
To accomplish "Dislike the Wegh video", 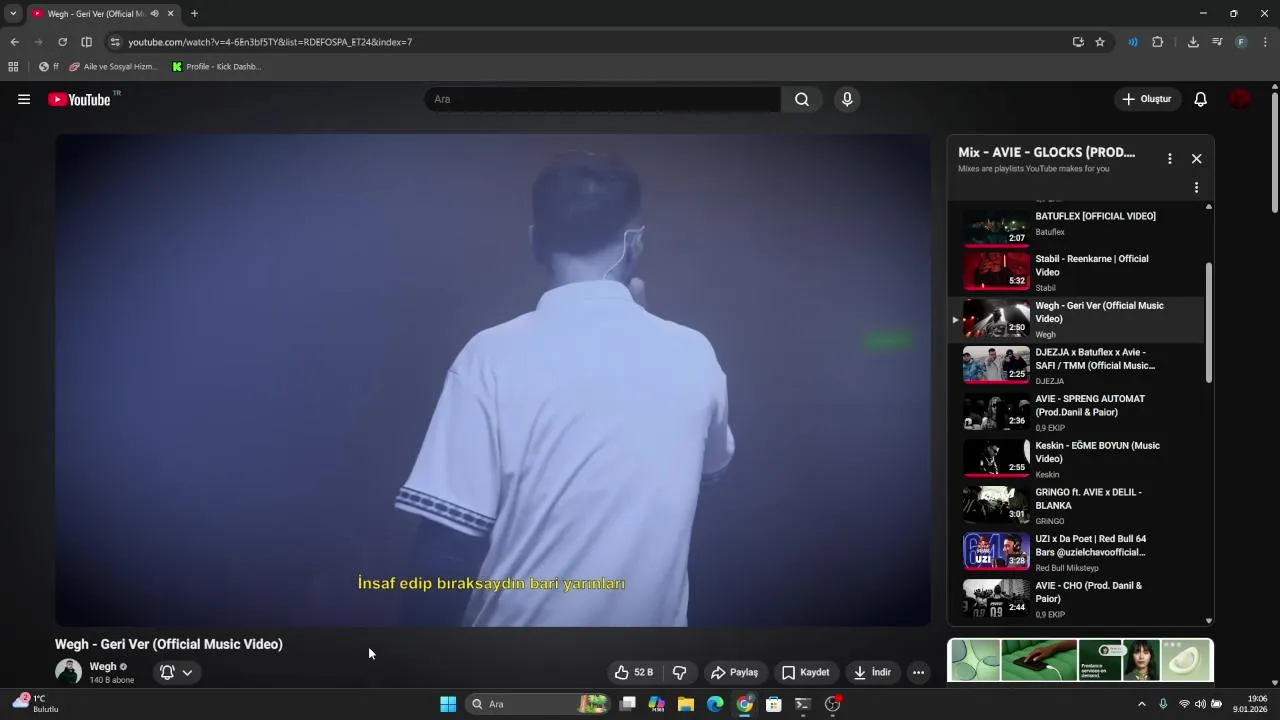I will coord(680,672).
